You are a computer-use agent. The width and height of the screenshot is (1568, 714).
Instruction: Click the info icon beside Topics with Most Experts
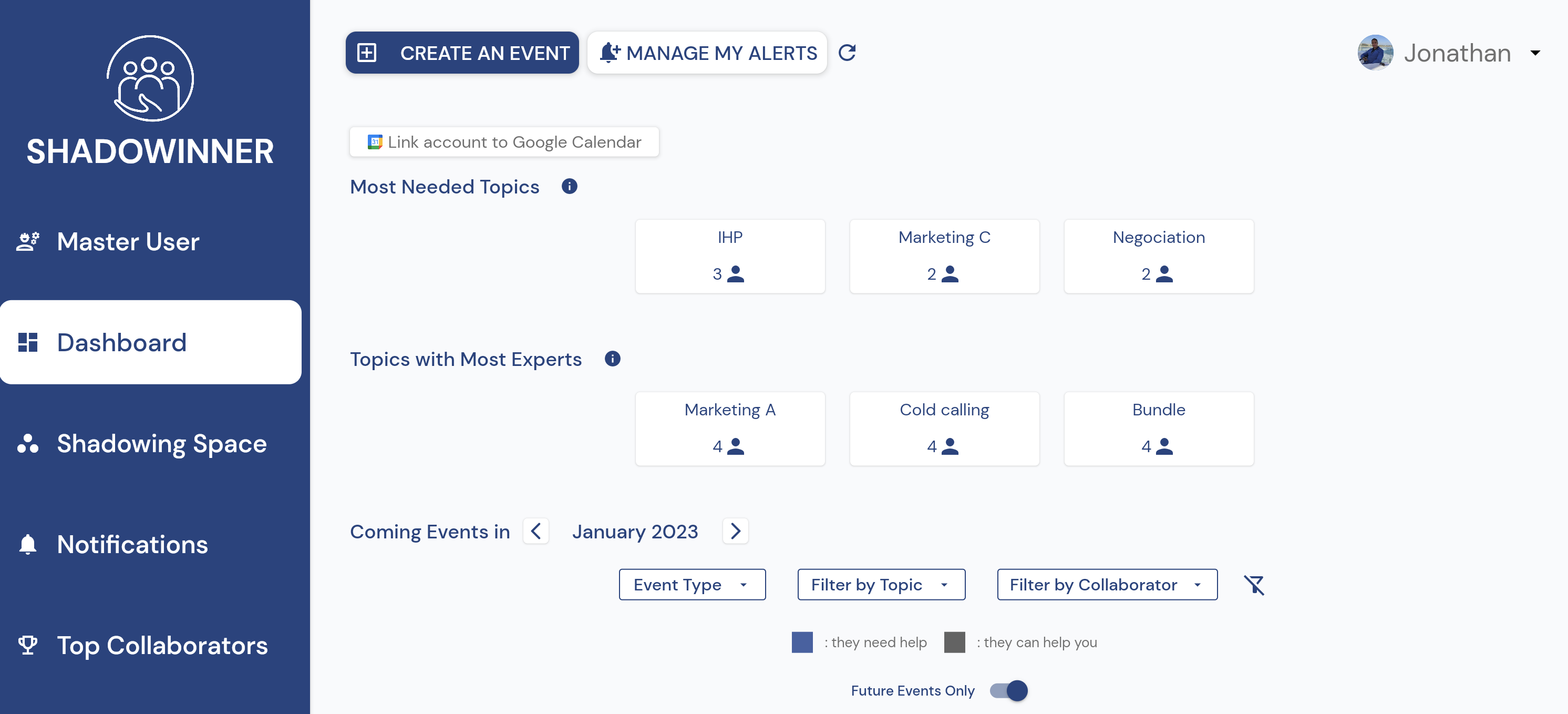[612, 359]
